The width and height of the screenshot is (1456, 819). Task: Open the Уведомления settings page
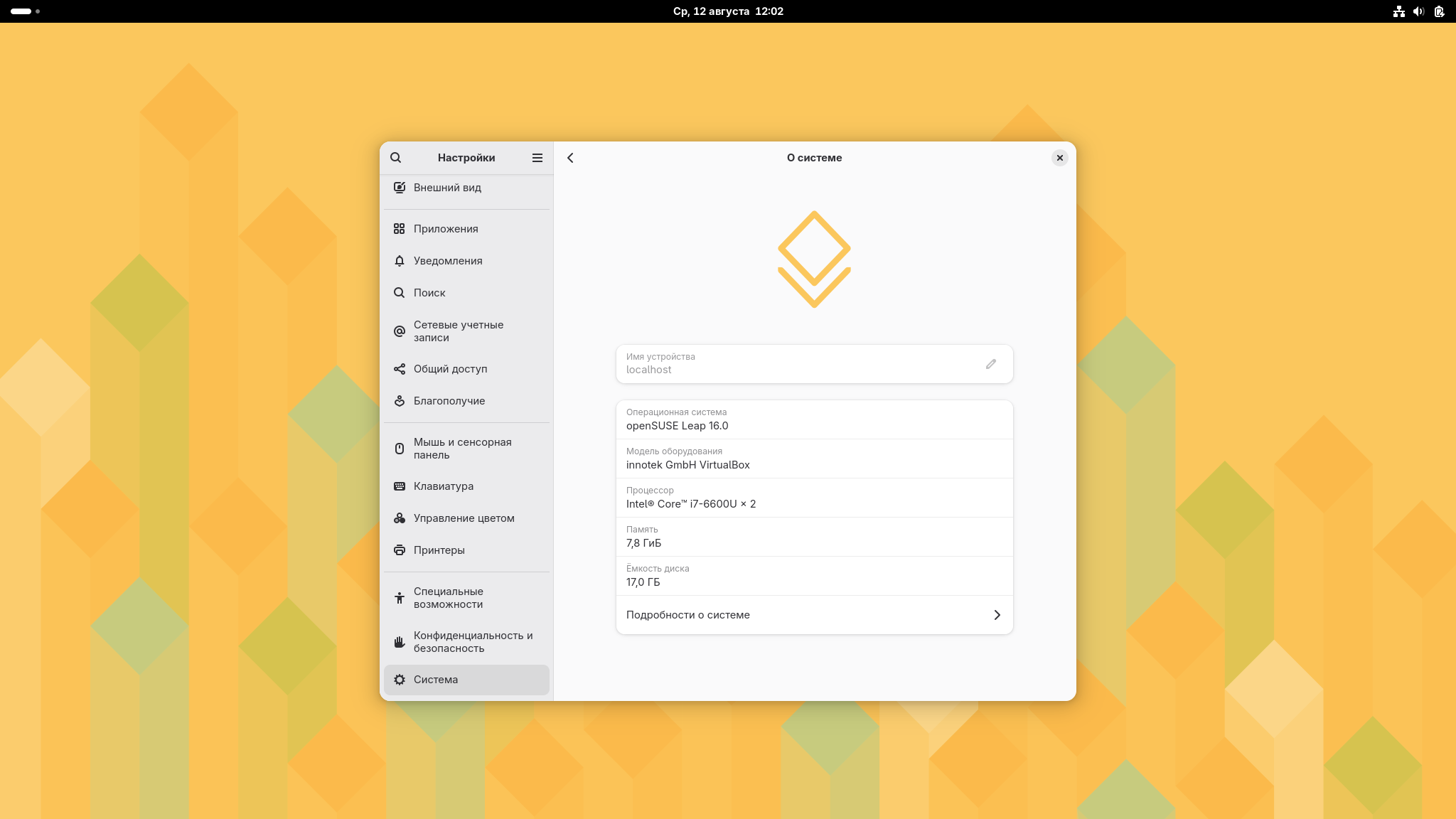point(466,261)
